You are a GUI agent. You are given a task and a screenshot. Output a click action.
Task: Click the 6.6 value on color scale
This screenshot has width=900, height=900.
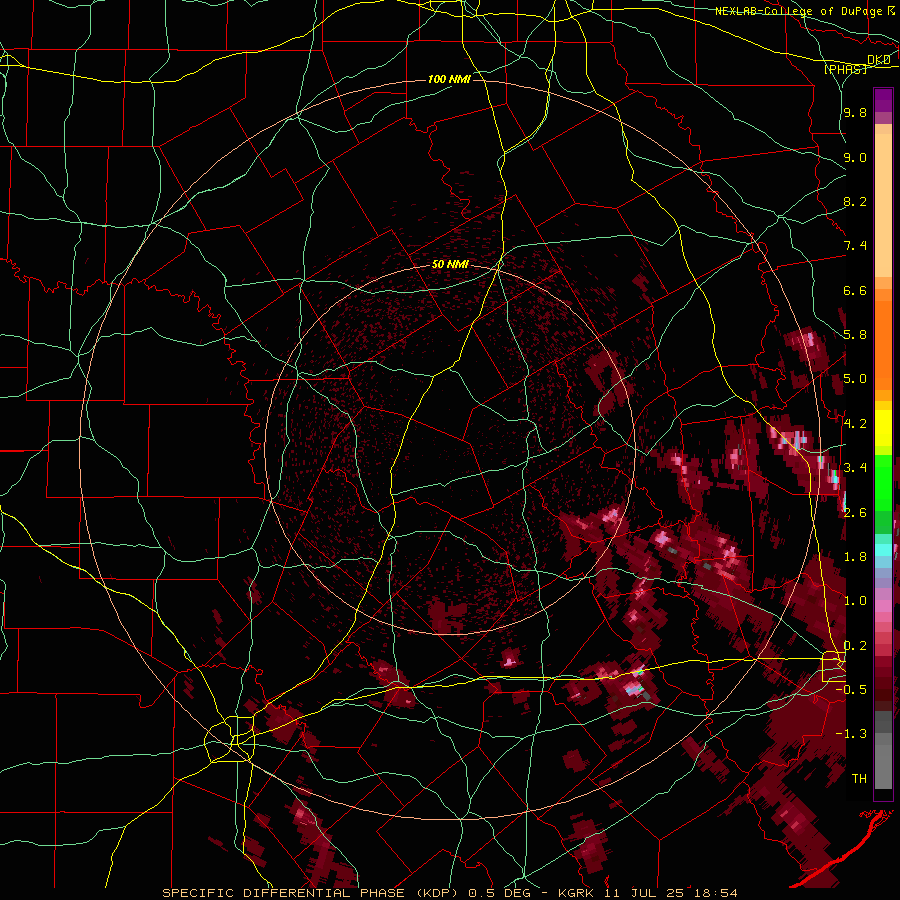[855, 290]
